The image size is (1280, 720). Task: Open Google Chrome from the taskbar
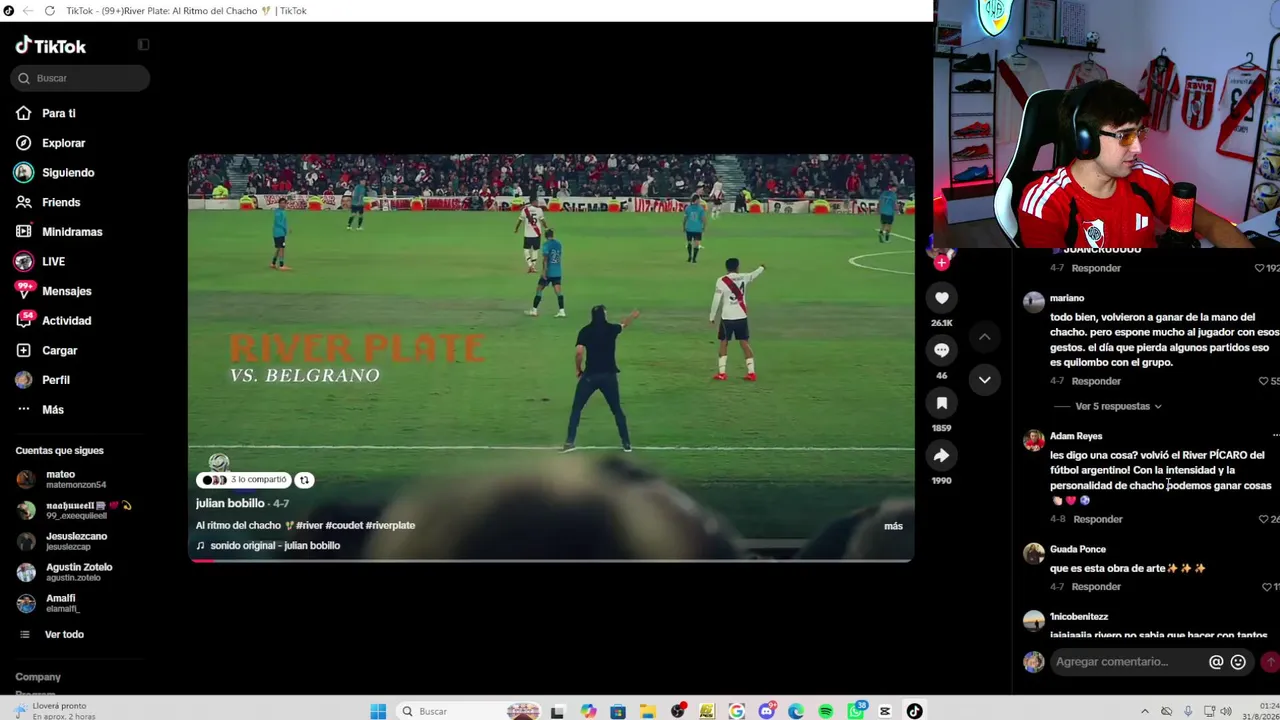tap(737, 711)
